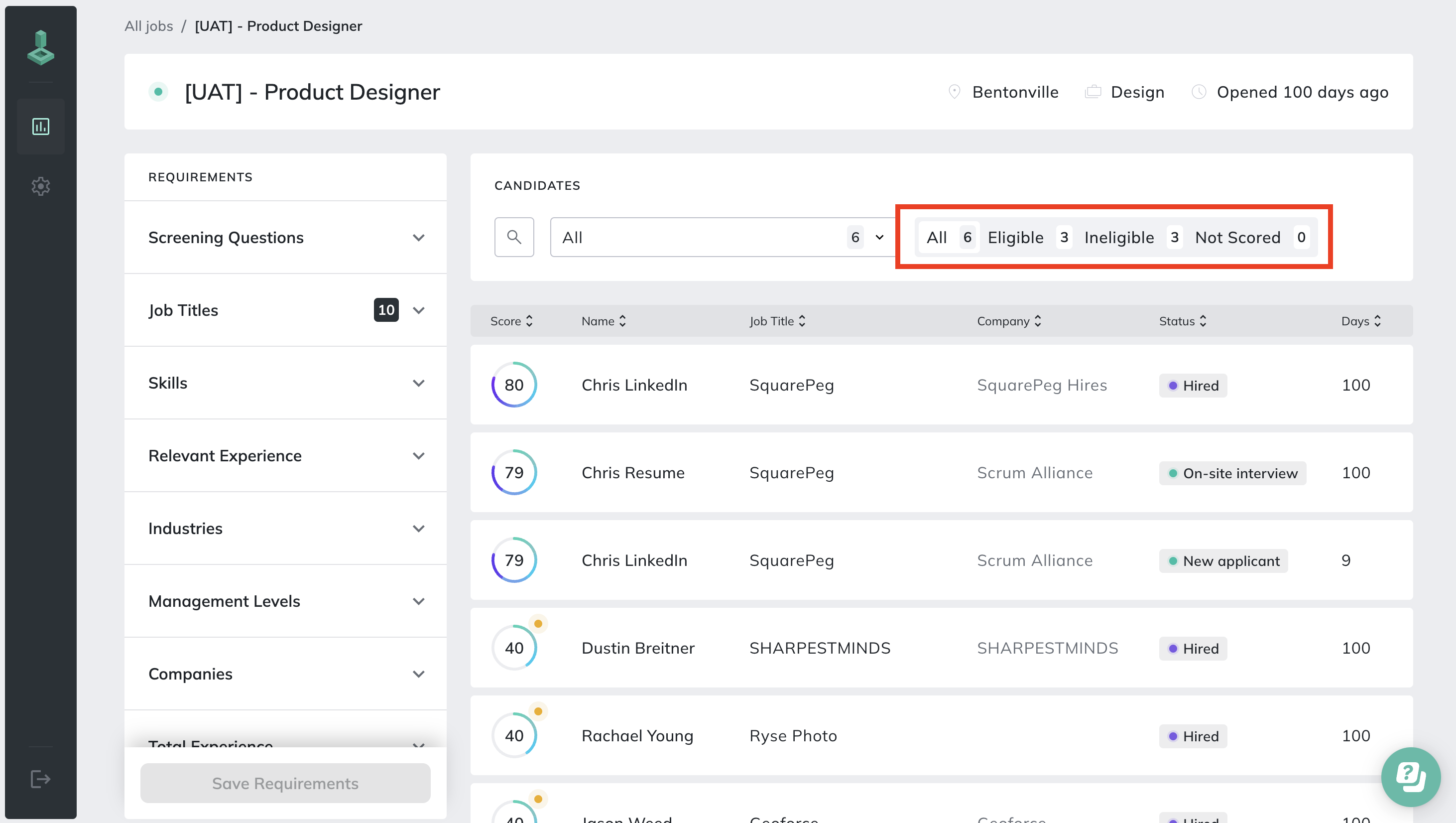1456x823 pixels.
Task: Sort candidates by Status column
Action: pyautogui.click(x=1183, y=321)
